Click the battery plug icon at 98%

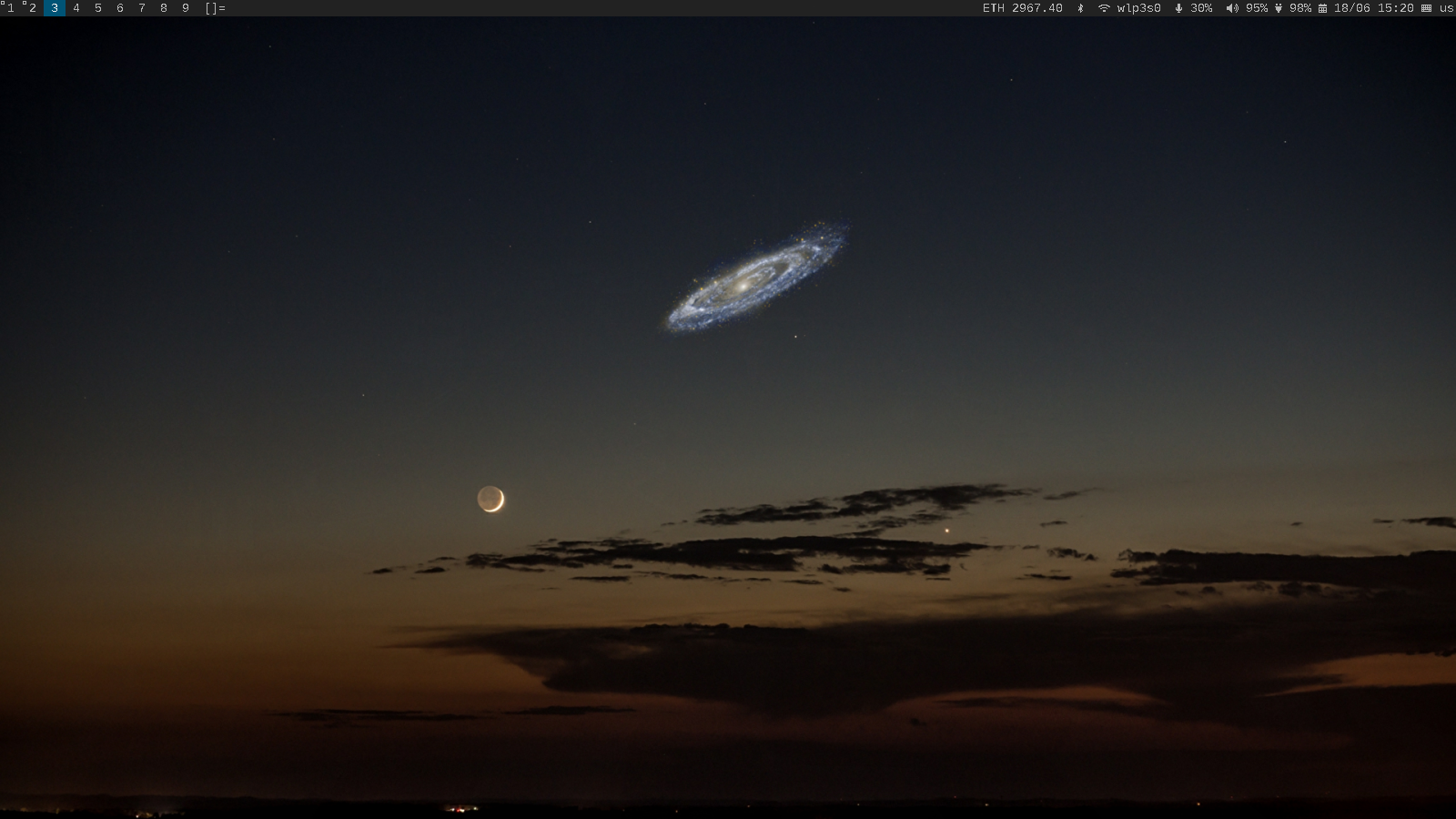[1279, 8]
